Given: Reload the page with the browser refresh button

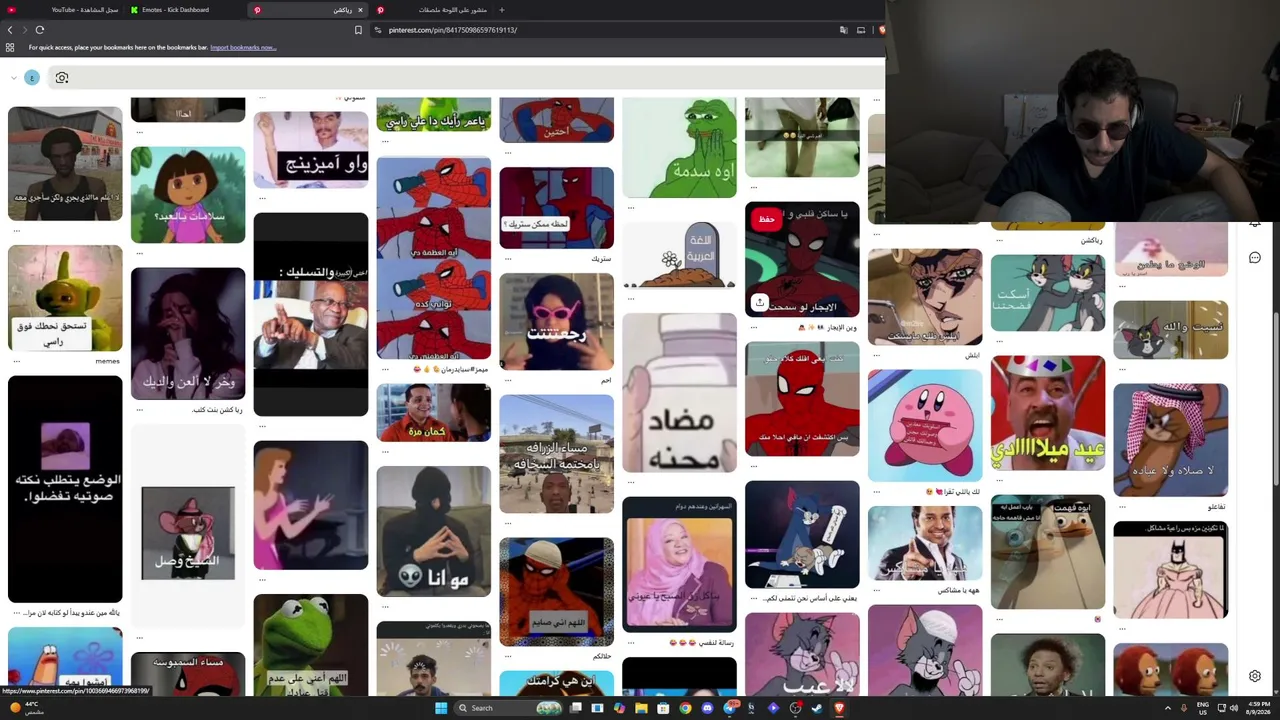Looking at the screenshot, I should [x=40, y=30].
